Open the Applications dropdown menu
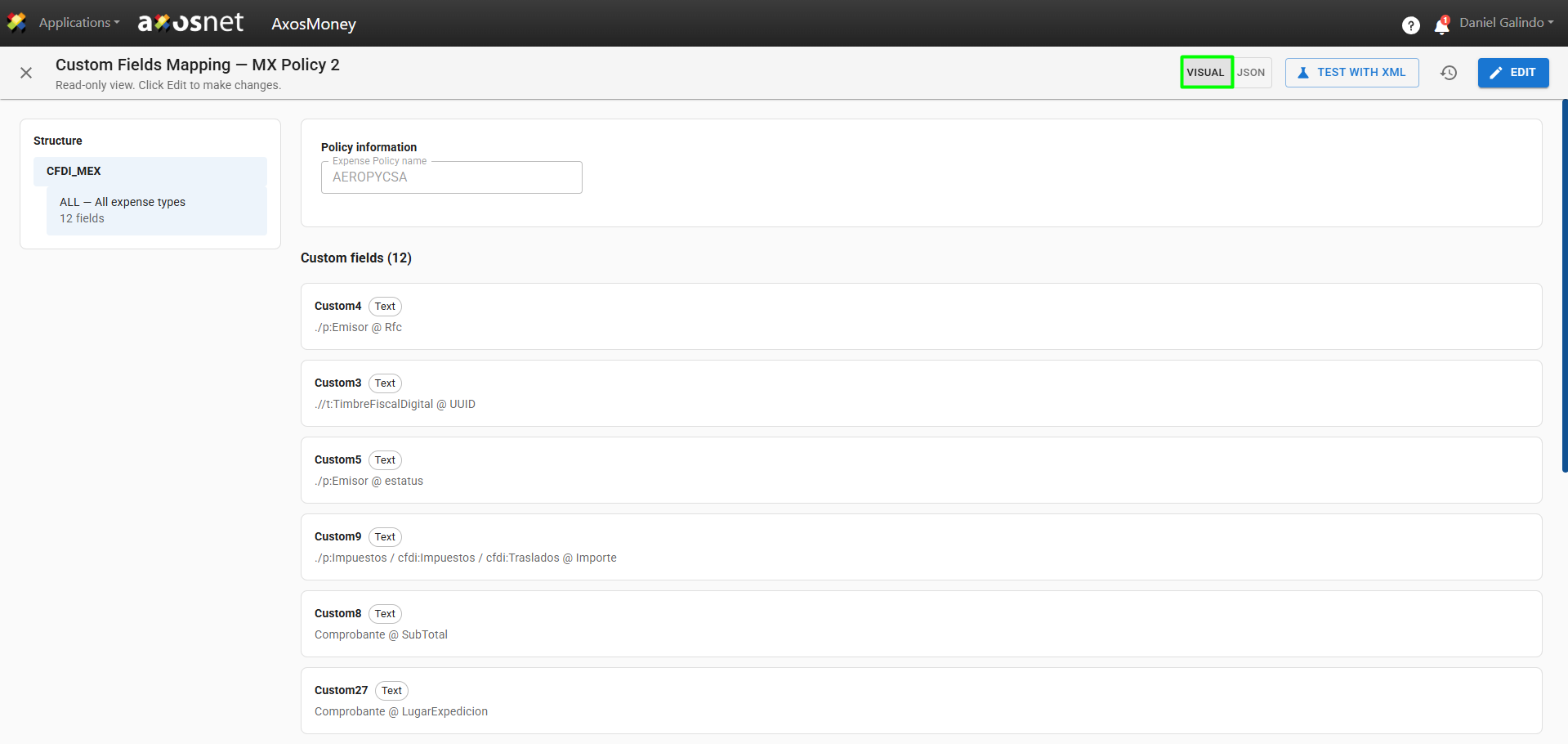 pyautogui.click(x=79, y=23)
